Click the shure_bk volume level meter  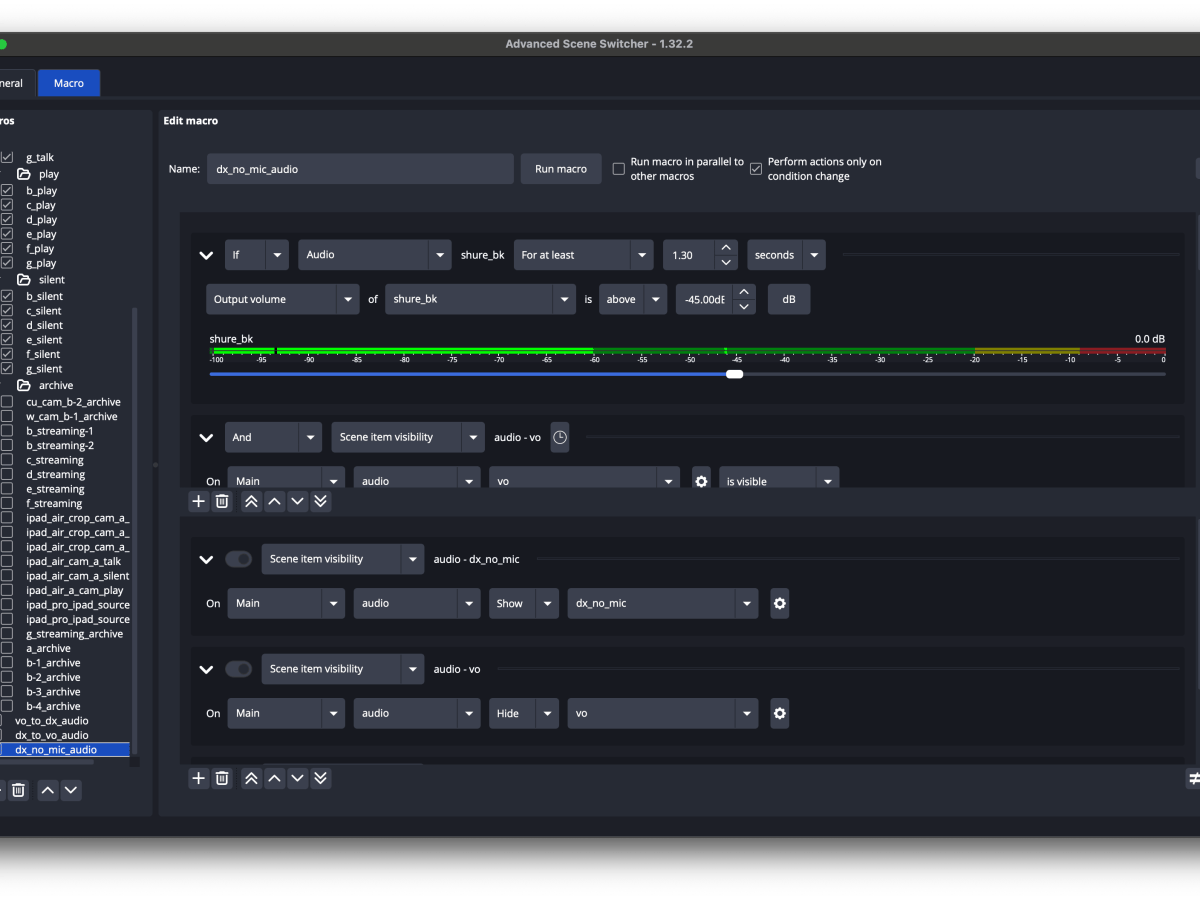coord(687,351)
